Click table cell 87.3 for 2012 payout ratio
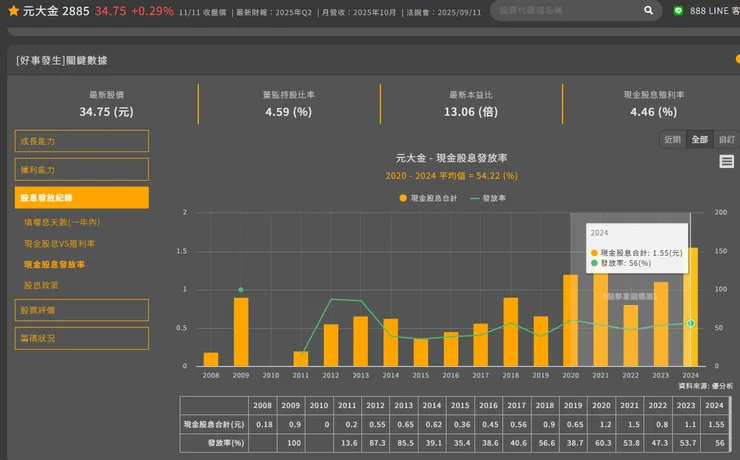Screen dimensions: 740x460 point(377,443)
